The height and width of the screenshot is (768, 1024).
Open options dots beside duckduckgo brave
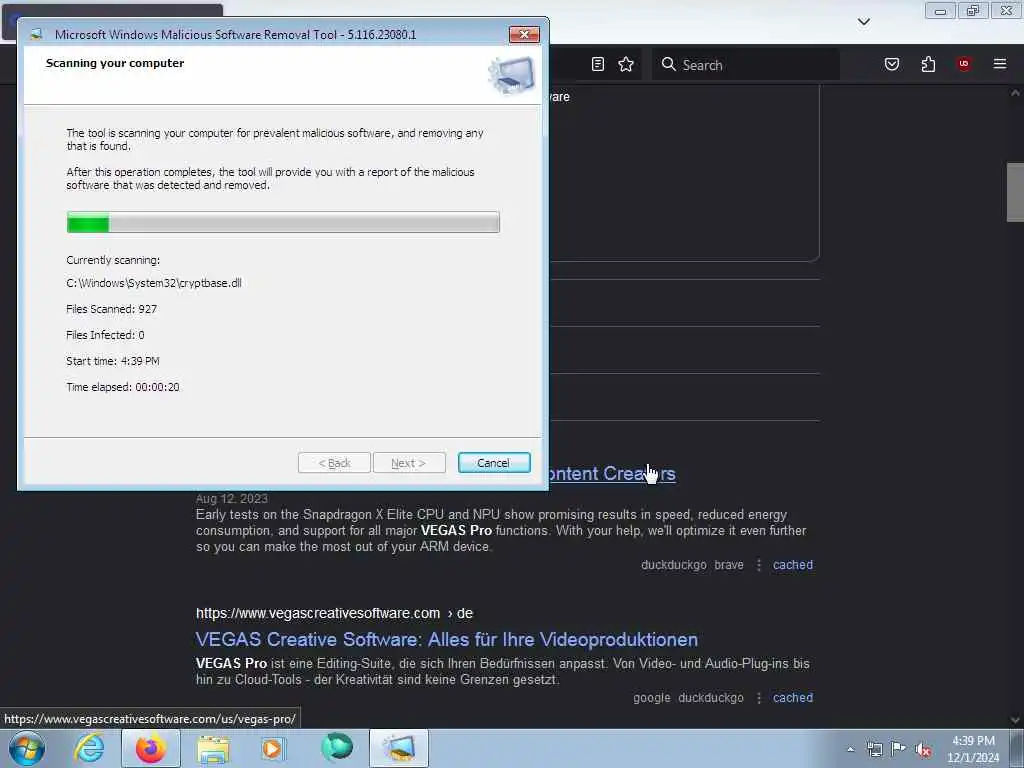(x=759, y=565)
